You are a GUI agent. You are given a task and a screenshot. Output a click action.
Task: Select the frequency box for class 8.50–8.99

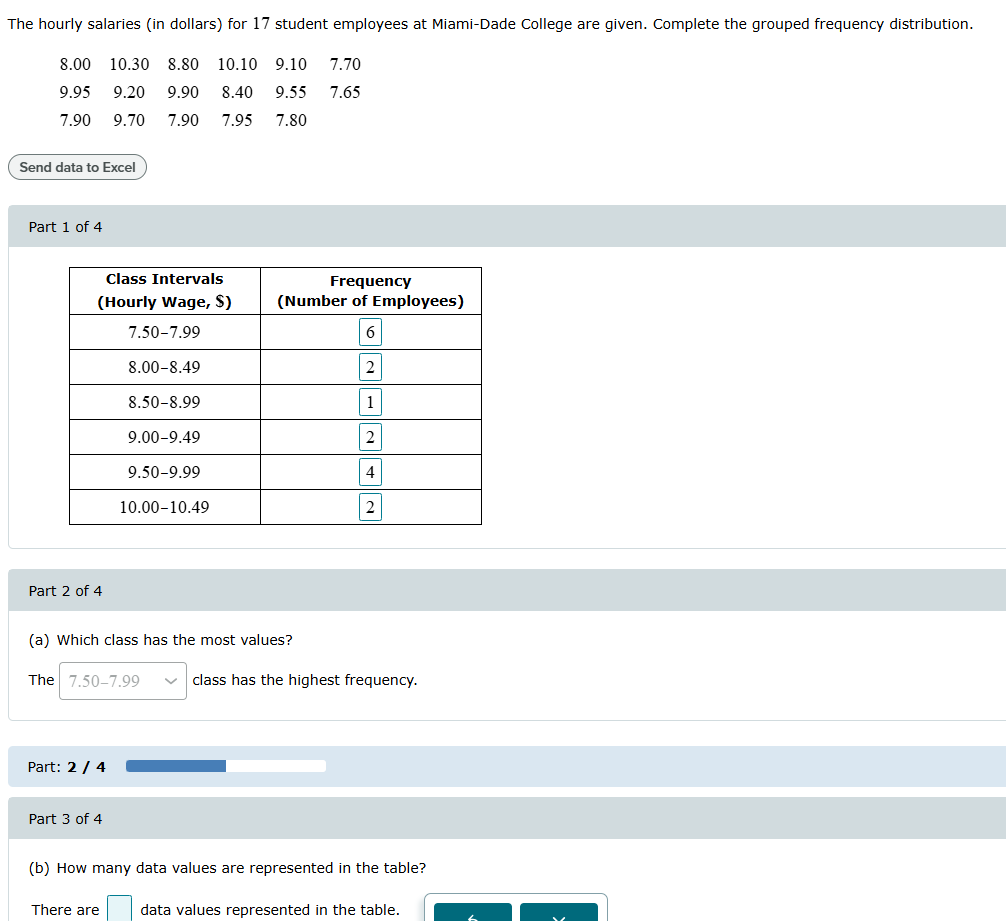pyautogui.click(x=370, y=401)
